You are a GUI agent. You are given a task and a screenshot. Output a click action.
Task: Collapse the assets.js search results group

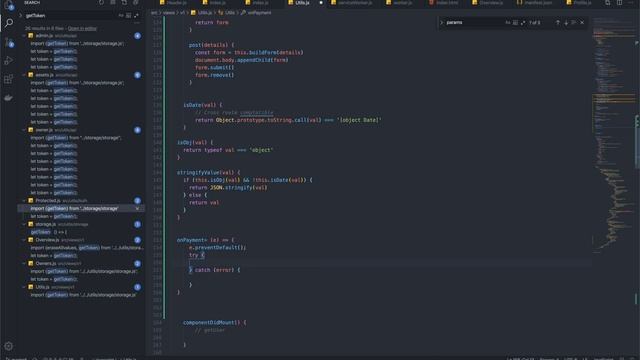click(x=24, y=75)
